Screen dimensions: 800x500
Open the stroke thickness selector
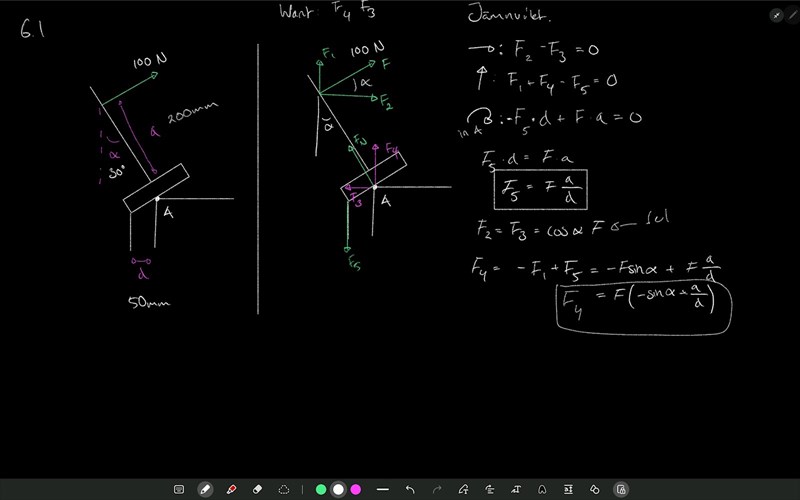pyautogui.click(x=382, y=489)
